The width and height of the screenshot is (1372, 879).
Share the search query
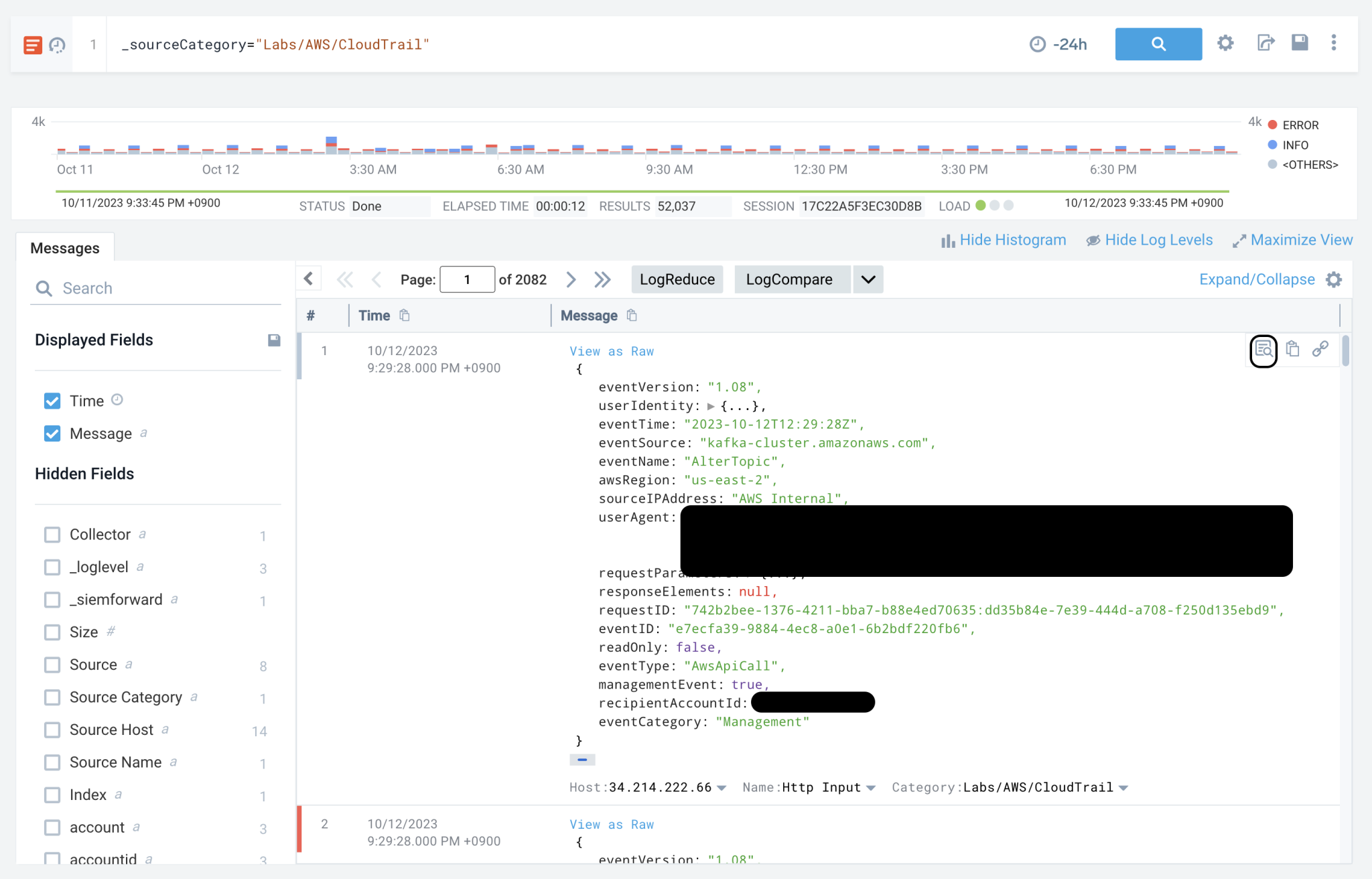[x=1265, y=43]
